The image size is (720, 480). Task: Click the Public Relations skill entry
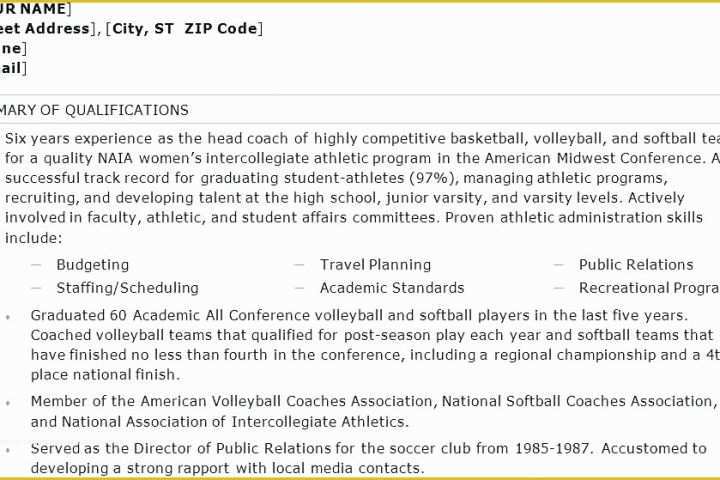coord(636,265)
